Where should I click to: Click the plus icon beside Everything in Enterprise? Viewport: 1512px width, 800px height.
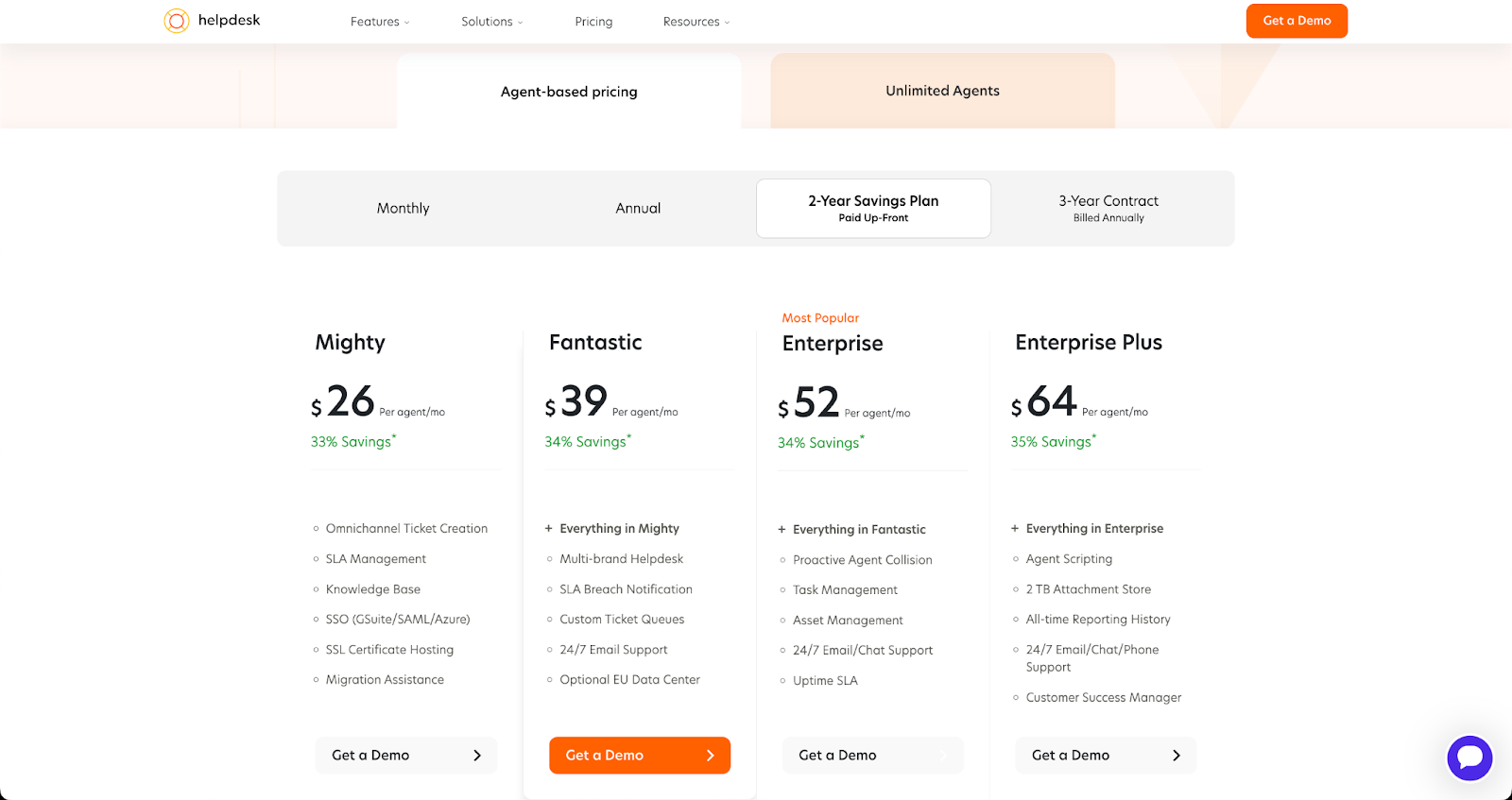pyautogui.click(x=1015, y=529)
